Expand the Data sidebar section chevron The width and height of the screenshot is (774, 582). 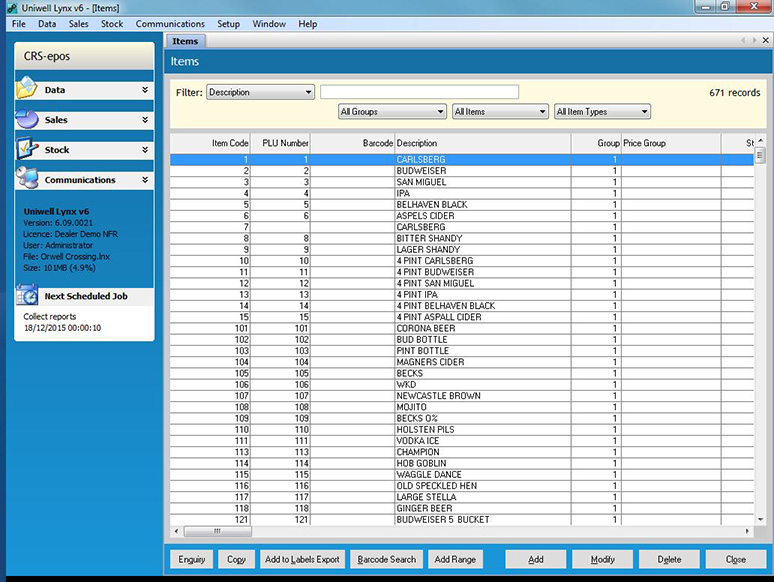coord(145,90)
